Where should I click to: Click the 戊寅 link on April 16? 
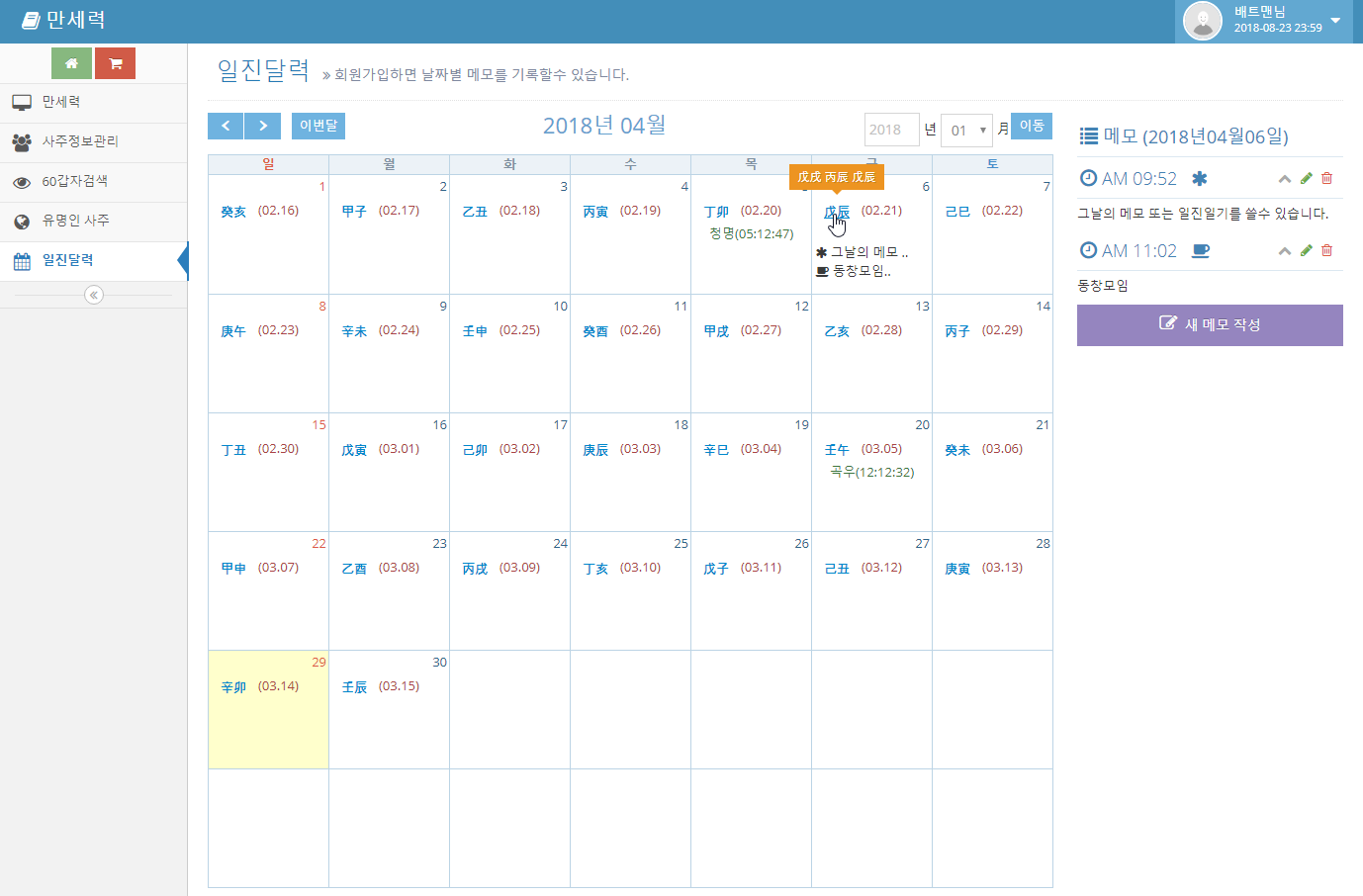pyautogui.click(x=354, y=450)
